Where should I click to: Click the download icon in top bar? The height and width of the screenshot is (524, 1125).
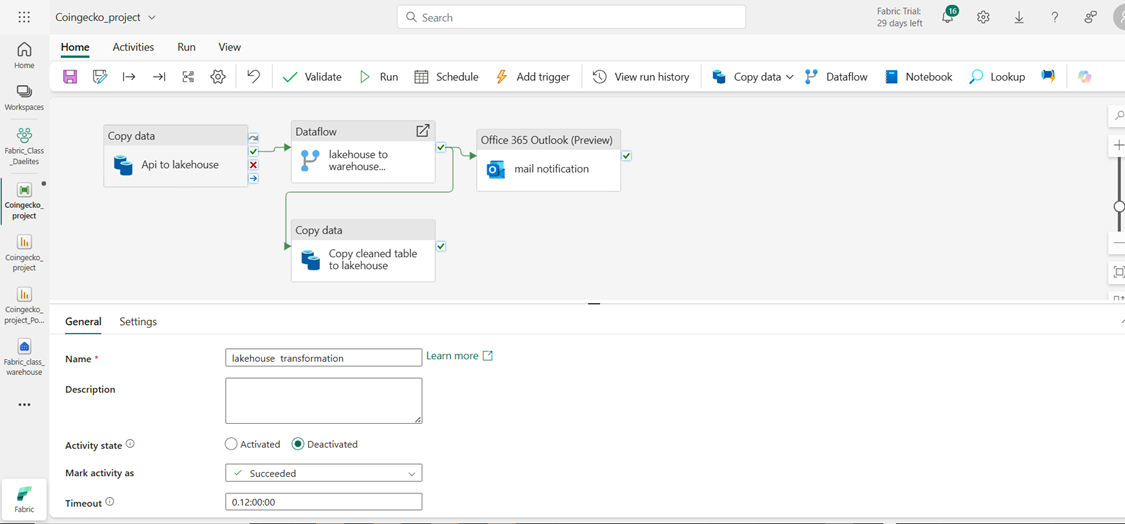coord(1019,17)
